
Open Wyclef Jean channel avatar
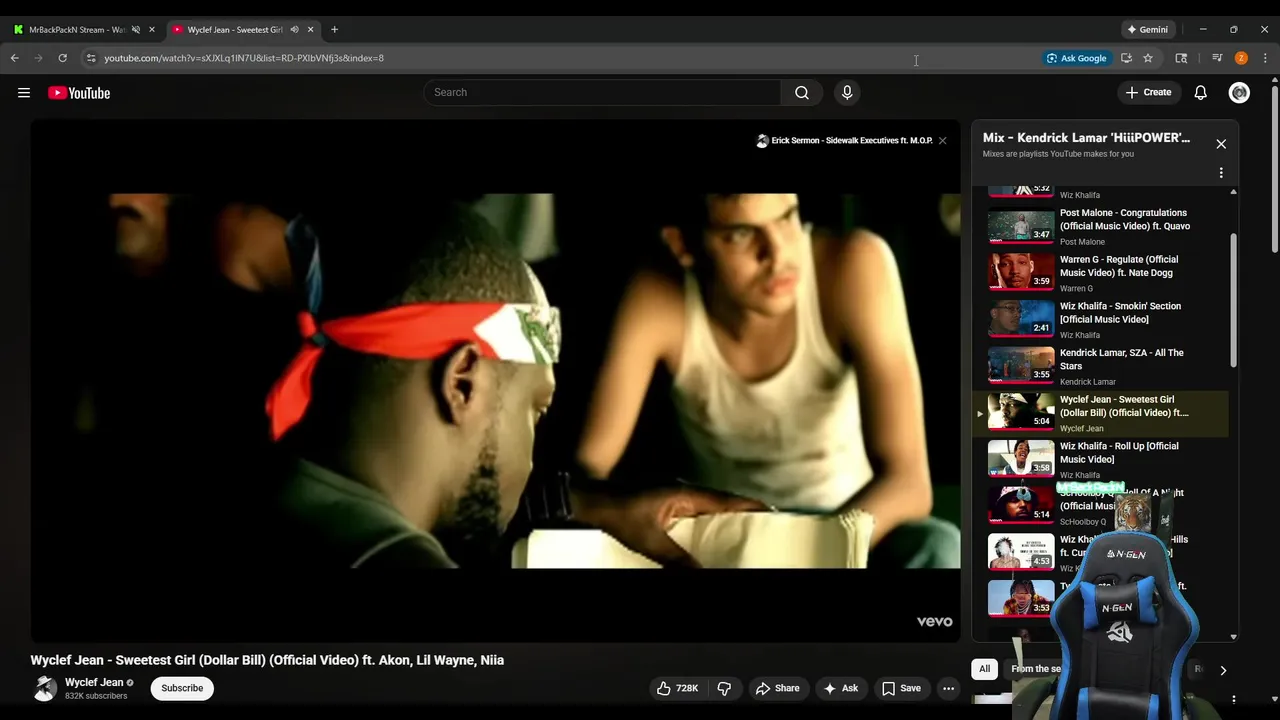coord(45,688)
